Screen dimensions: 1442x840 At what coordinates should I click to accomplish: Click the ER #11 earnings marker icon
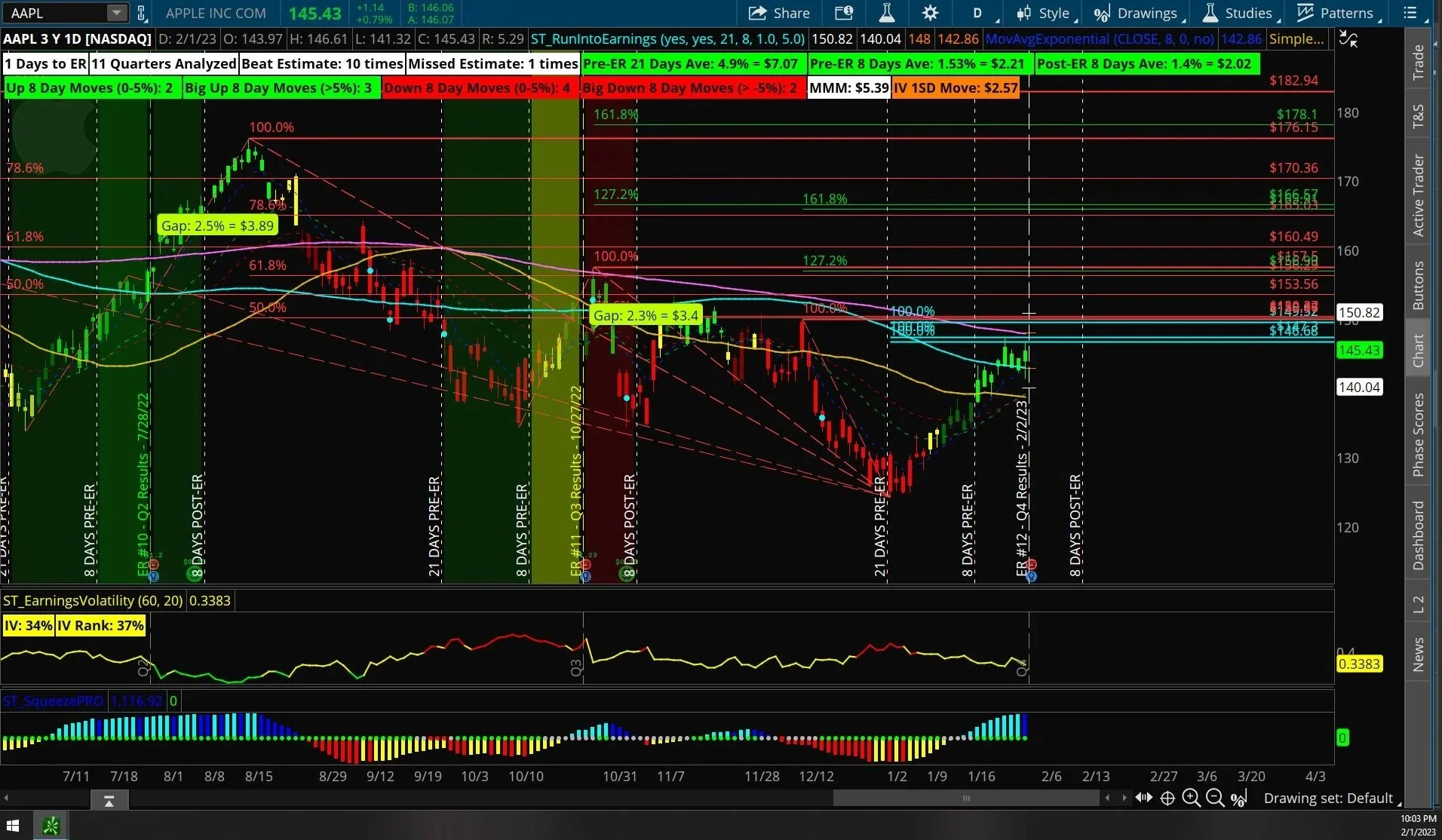tap(585, 565)
